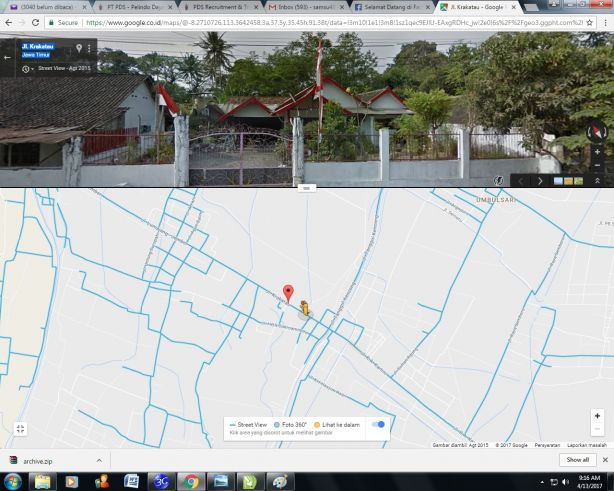Toggle the Street View layer switch
Screen dimensions: 614x491
pyautogui.click(x=378, y=424)
